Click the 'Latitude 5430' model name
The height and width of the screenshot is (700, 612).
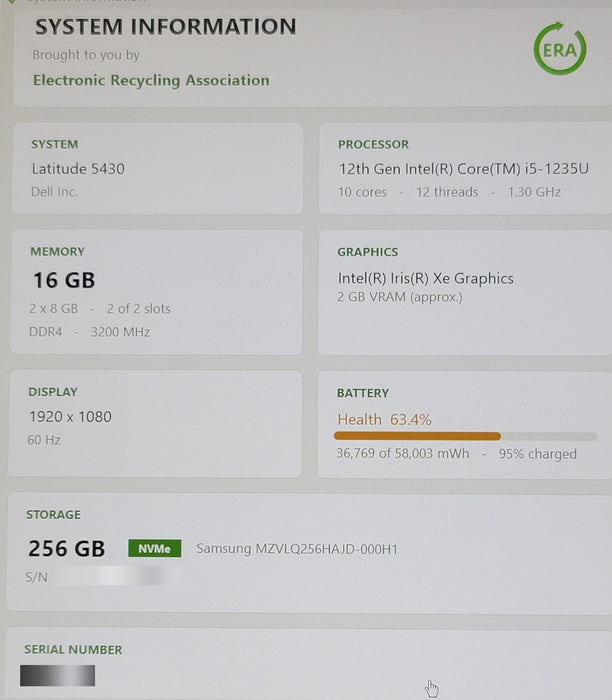click(x=78, y=169)
